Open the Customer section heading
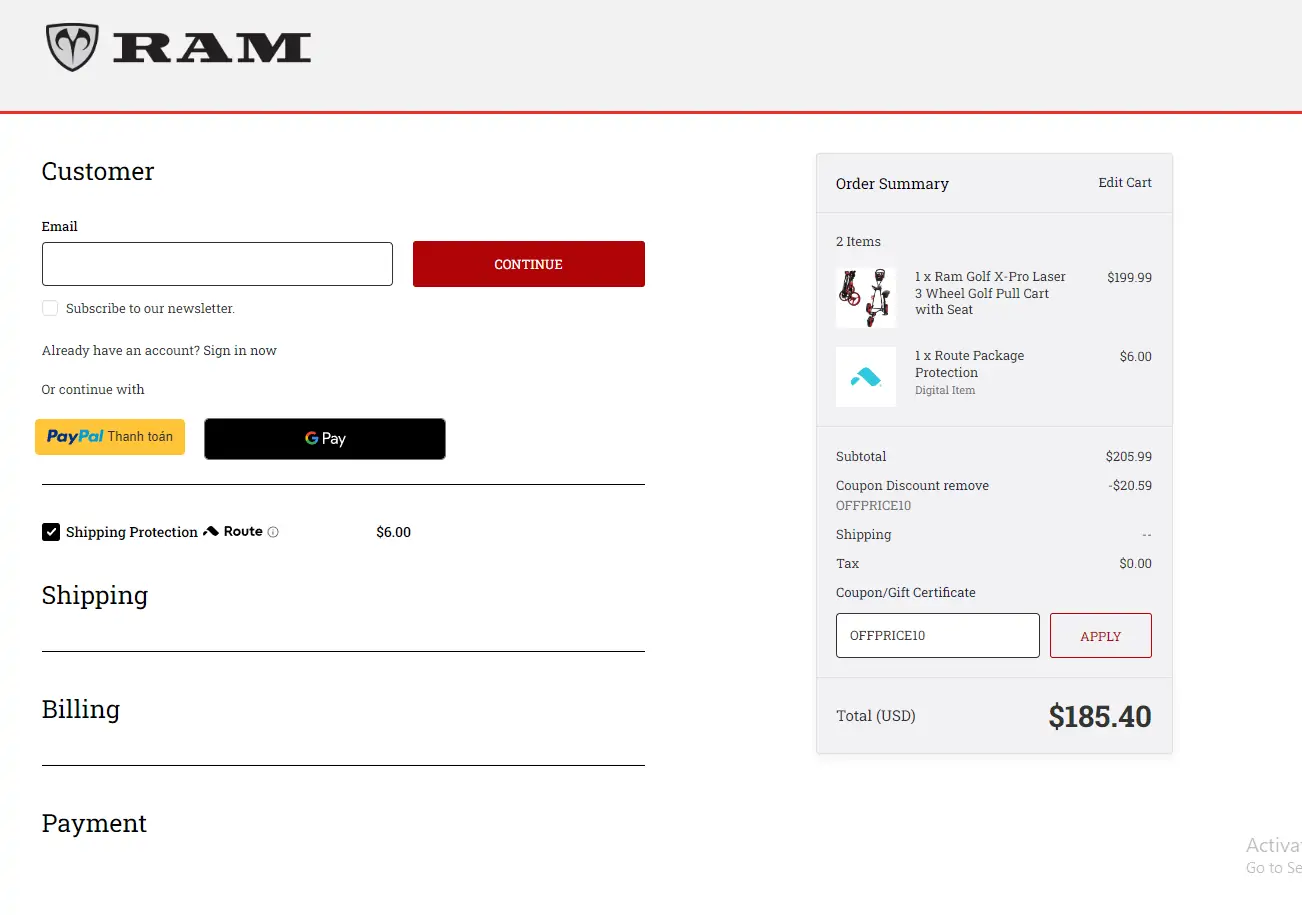 97,171
